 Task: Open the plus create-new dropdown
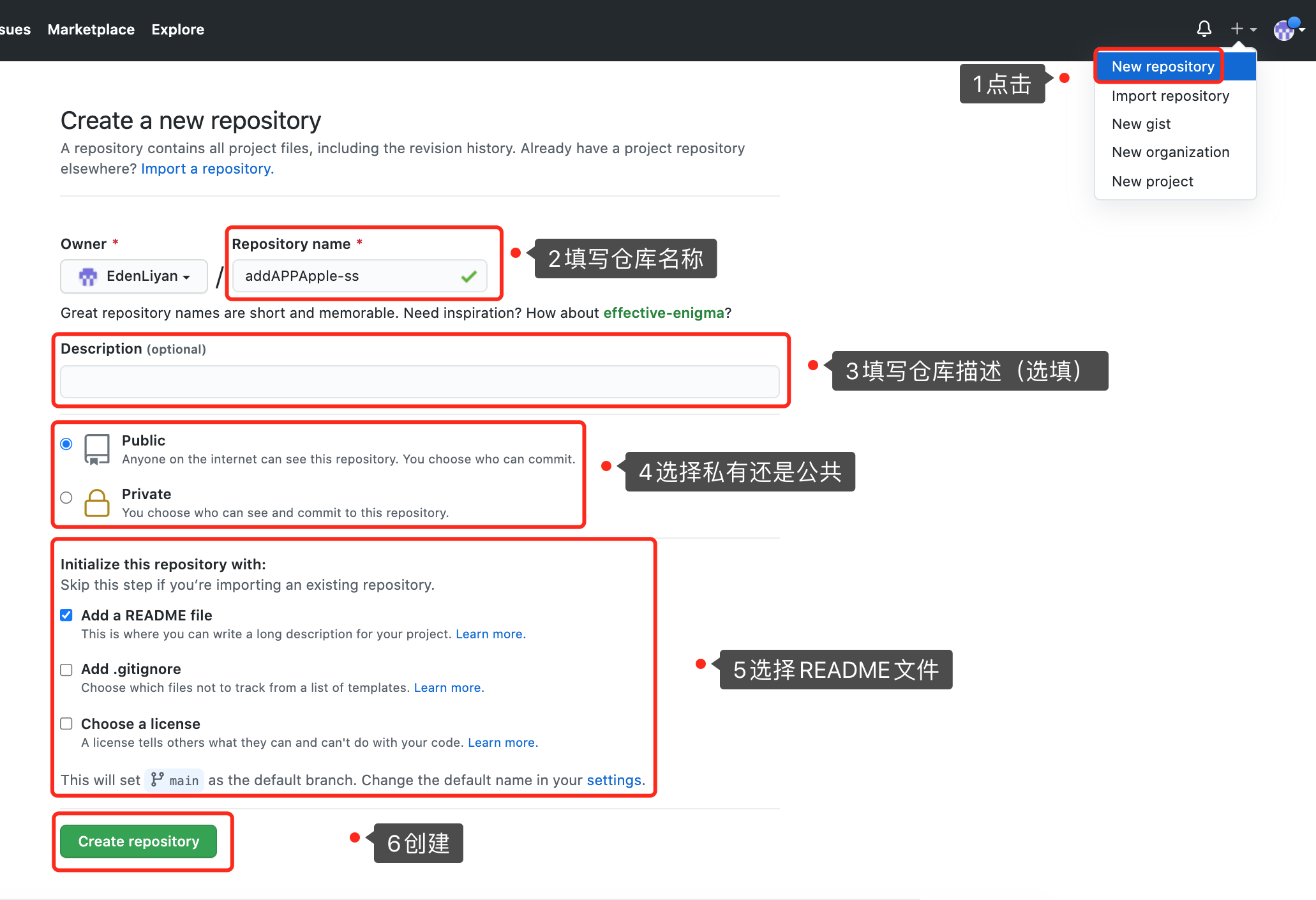(1243, 29)
